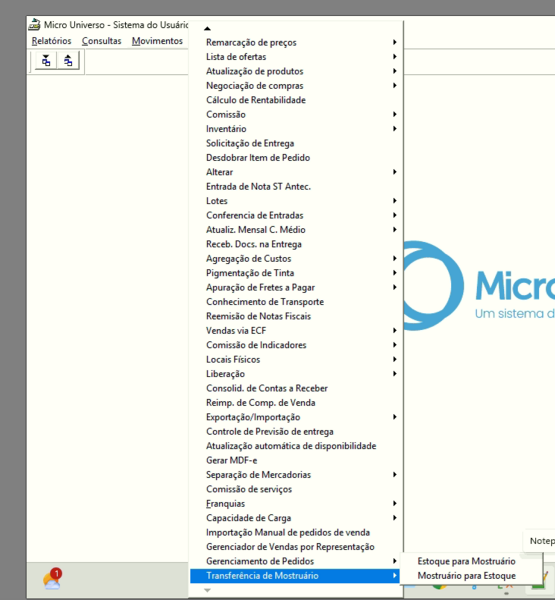
Task: Open the weather notification icon in taskbar
Action: [53, 579]
